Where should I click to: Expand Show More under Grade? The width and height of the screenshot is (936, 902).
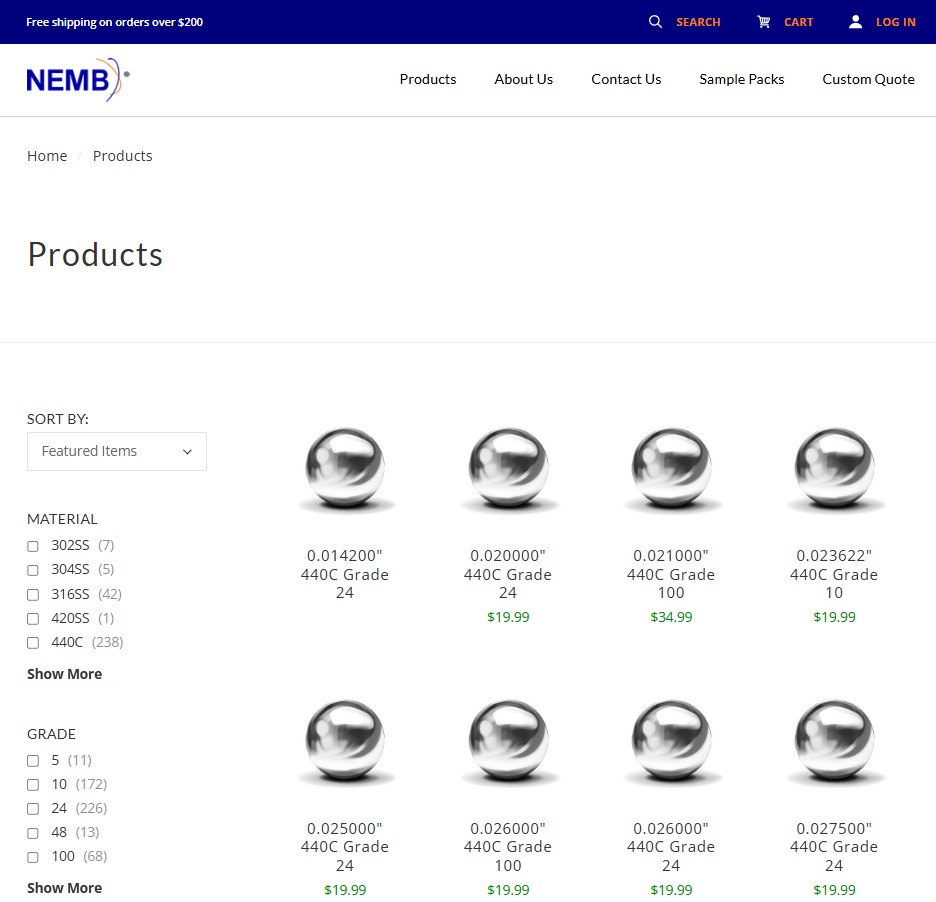64,888
